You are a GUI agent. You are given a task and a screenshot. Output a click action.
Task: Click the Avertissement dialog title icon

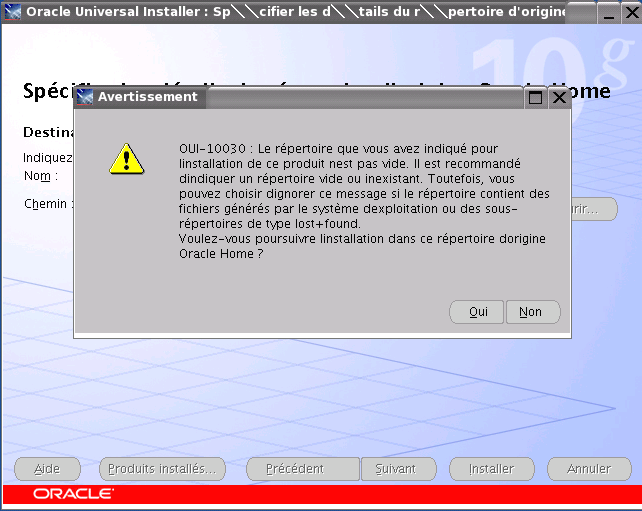coord(85,97)
